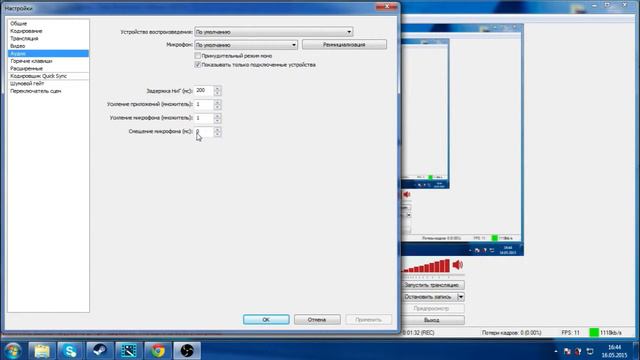Select the Видео settings category
The width and height of the screenshot is (640, 360).
point(48,46)
